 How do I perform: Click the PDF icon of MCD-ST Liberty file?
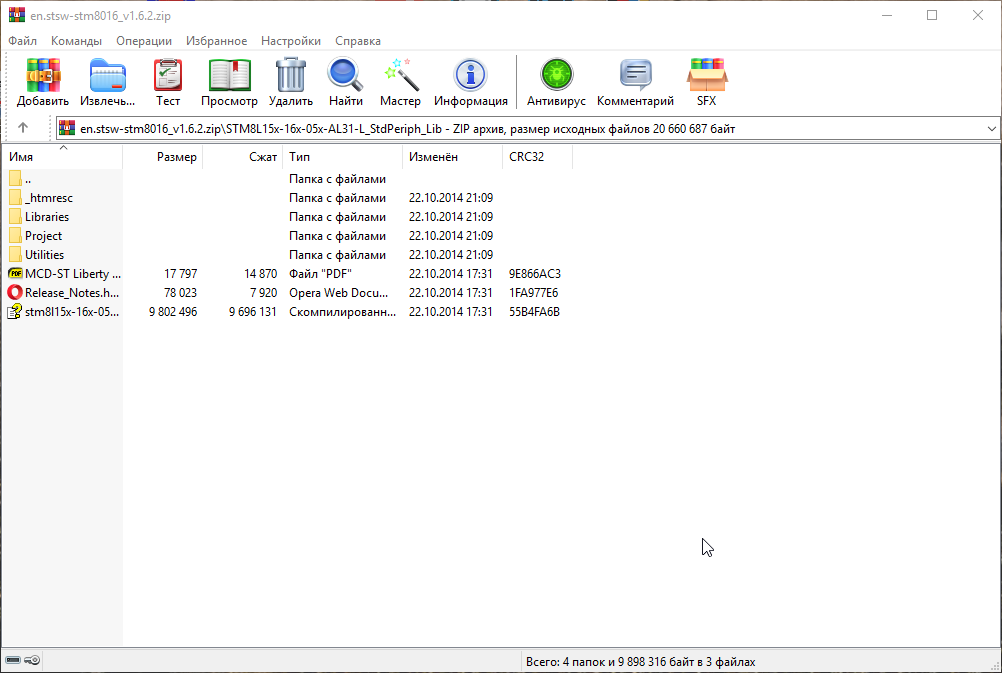coord(15,274)
